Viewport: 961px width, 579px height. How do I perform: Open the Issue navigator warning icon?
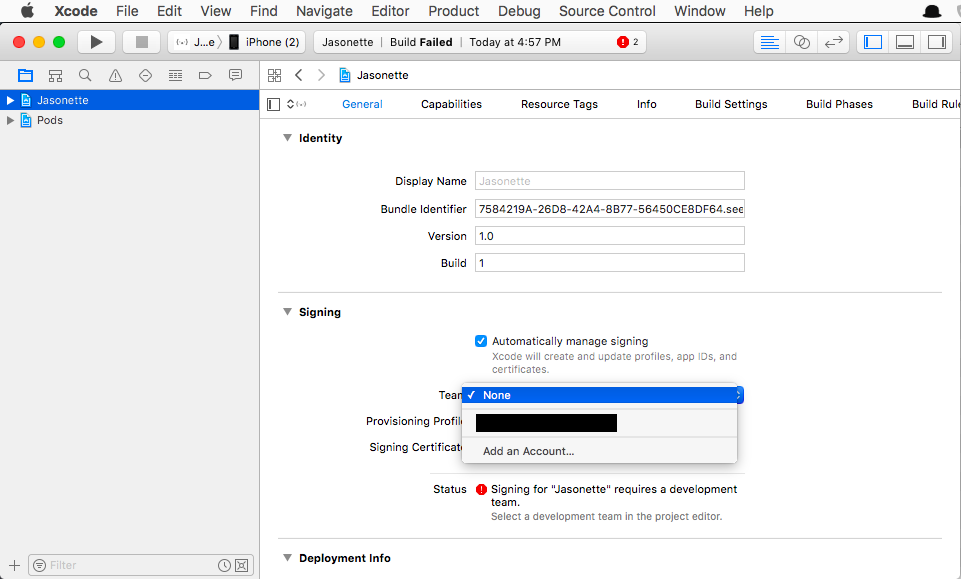115,75
